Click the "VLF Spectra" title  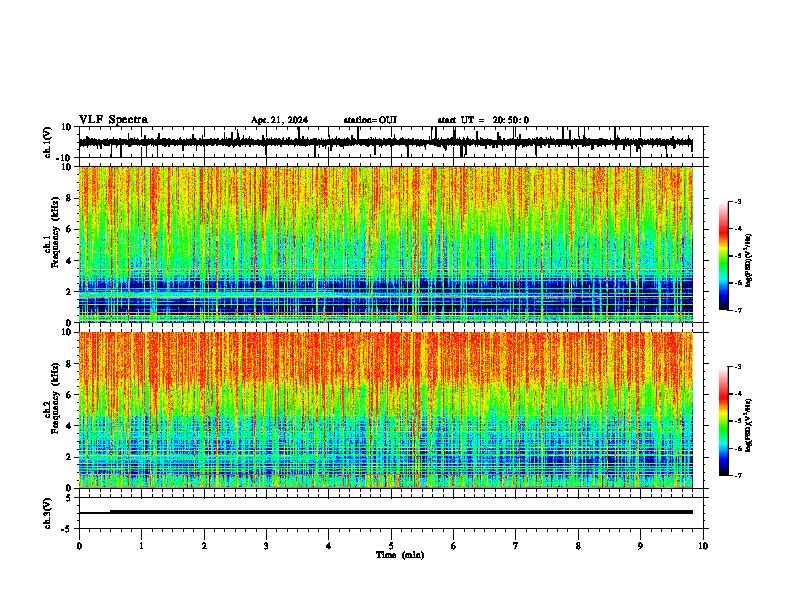[113, 120]
